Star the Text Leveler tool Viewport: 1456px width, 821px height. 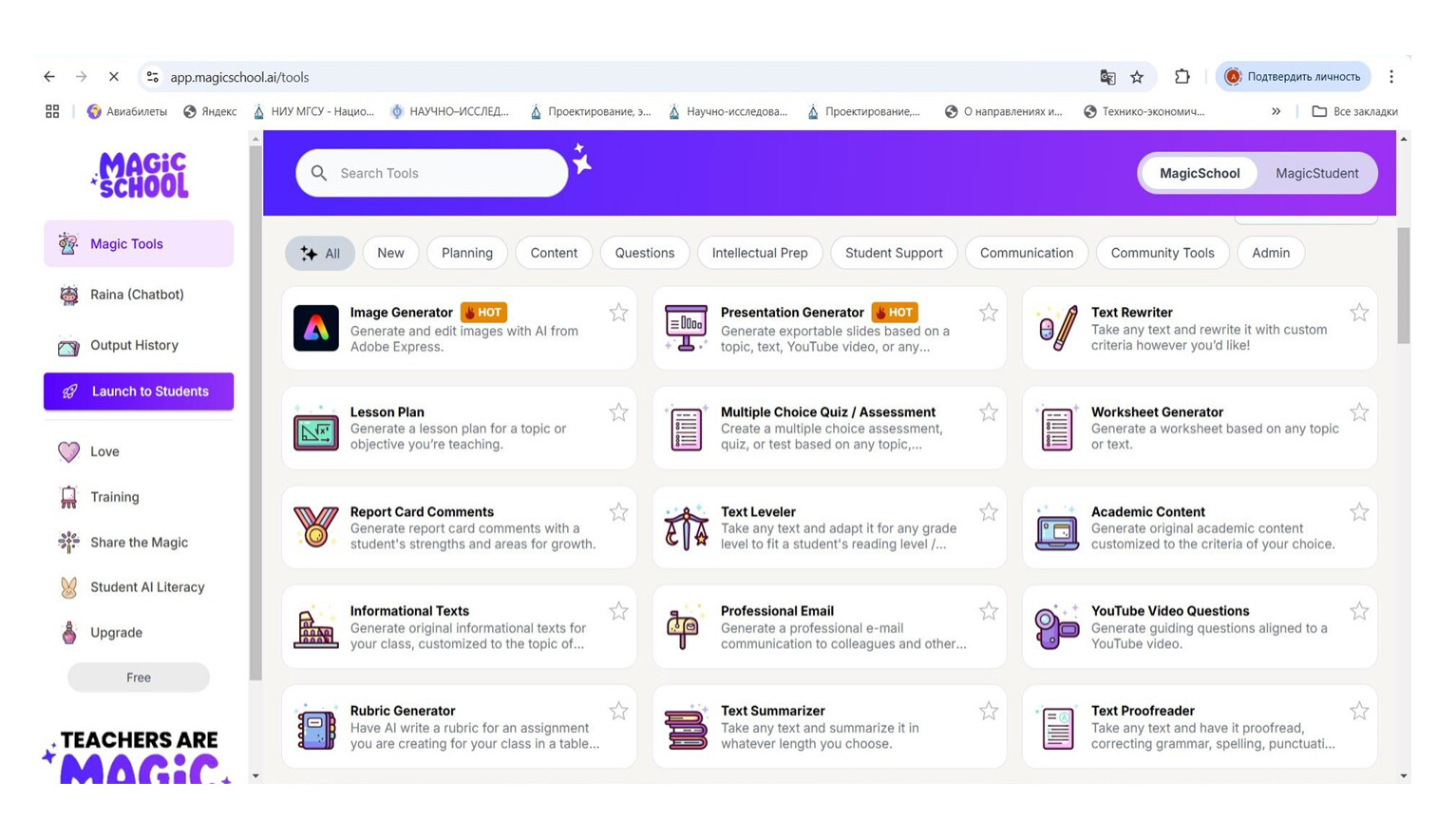click(989, 512)
